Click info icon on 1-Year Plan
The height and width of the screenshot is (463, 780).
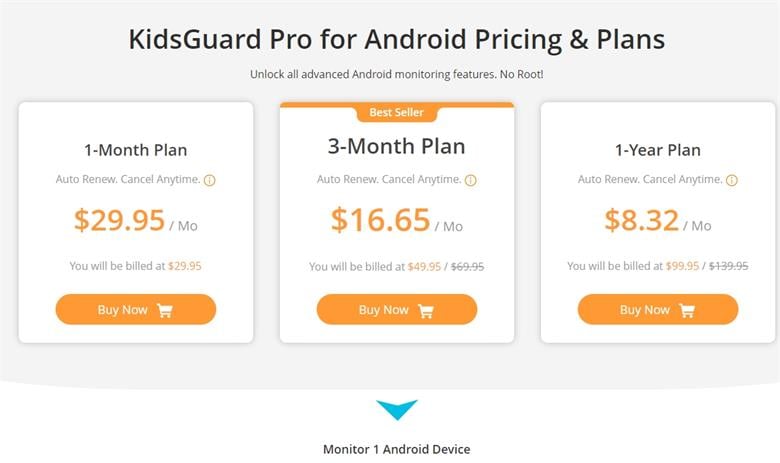[x=732, y=181]
